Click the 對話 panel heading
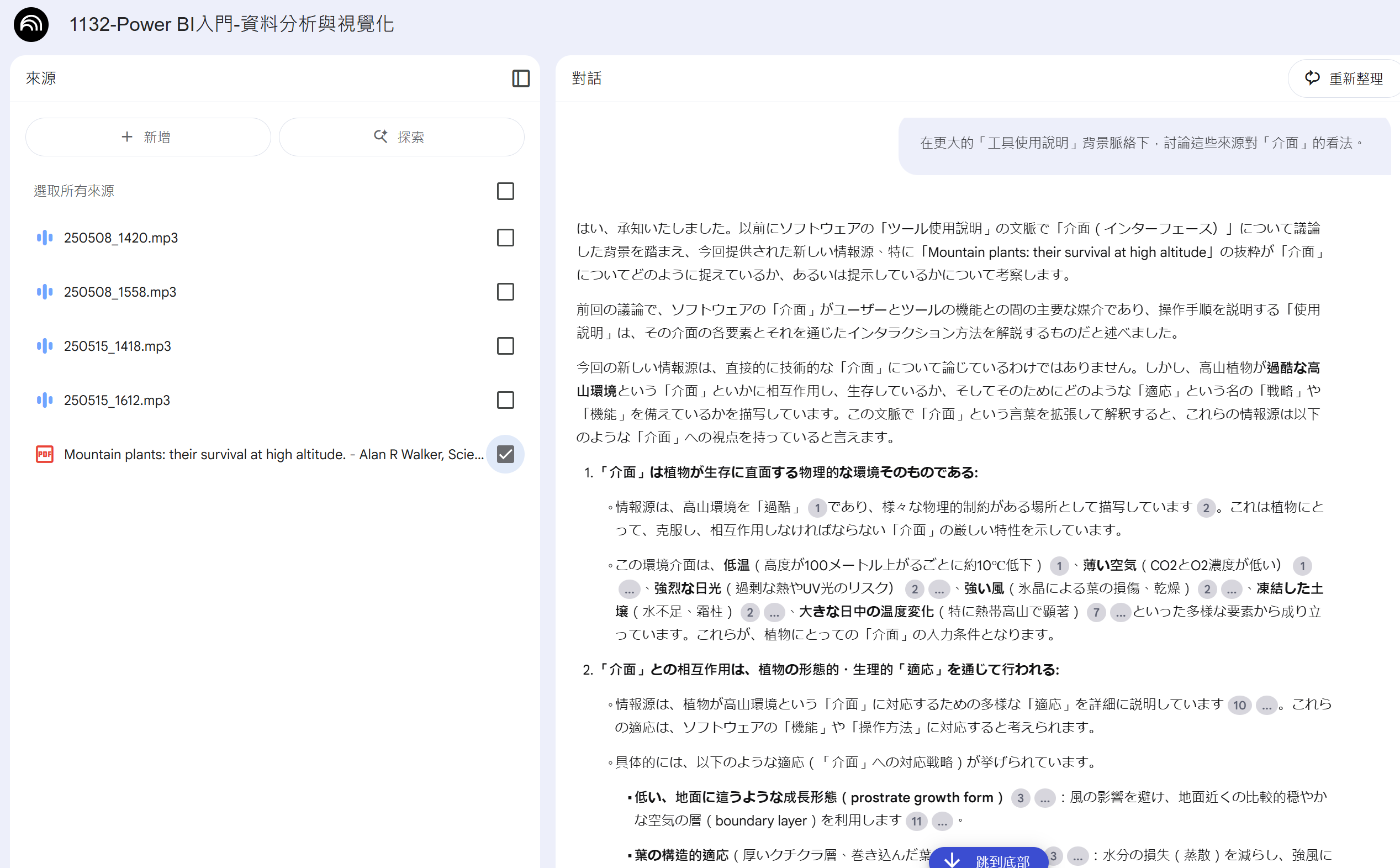1400x868 pixels. click(x=587, y=78)
